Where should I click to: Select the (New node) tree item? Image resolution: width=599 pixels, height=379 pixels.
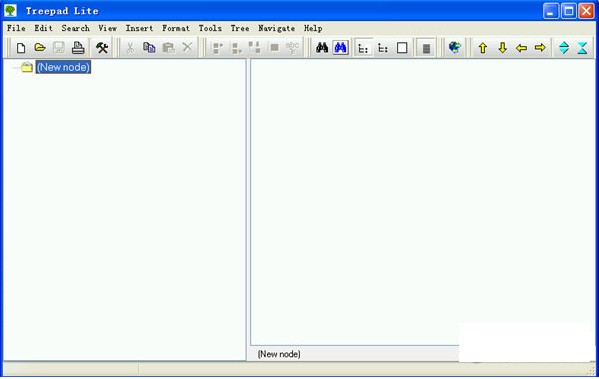pyautogui.click(x=63, y=67)
